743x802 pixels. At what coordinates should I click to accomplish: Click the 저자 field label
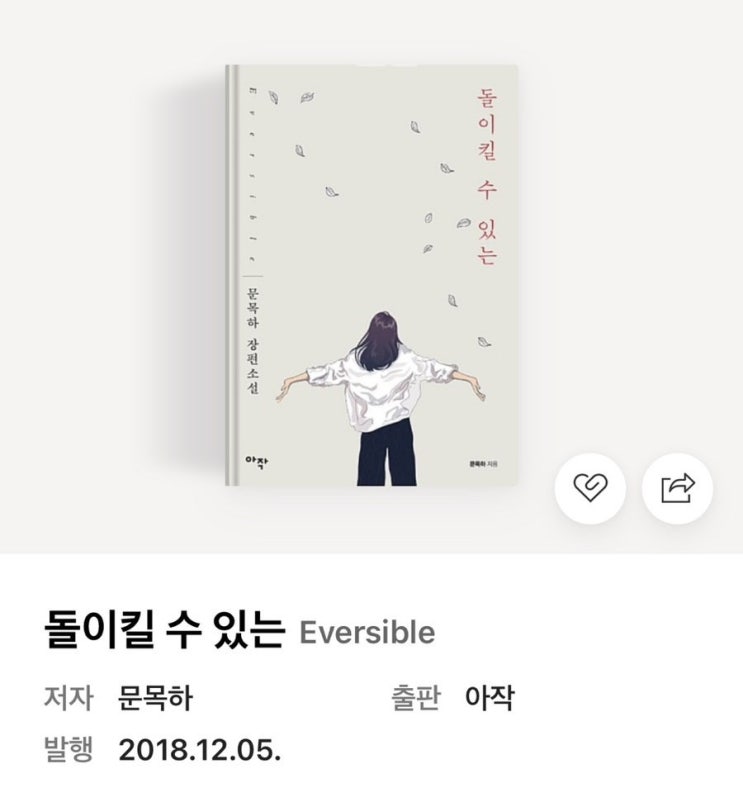[x=69, y=698]
